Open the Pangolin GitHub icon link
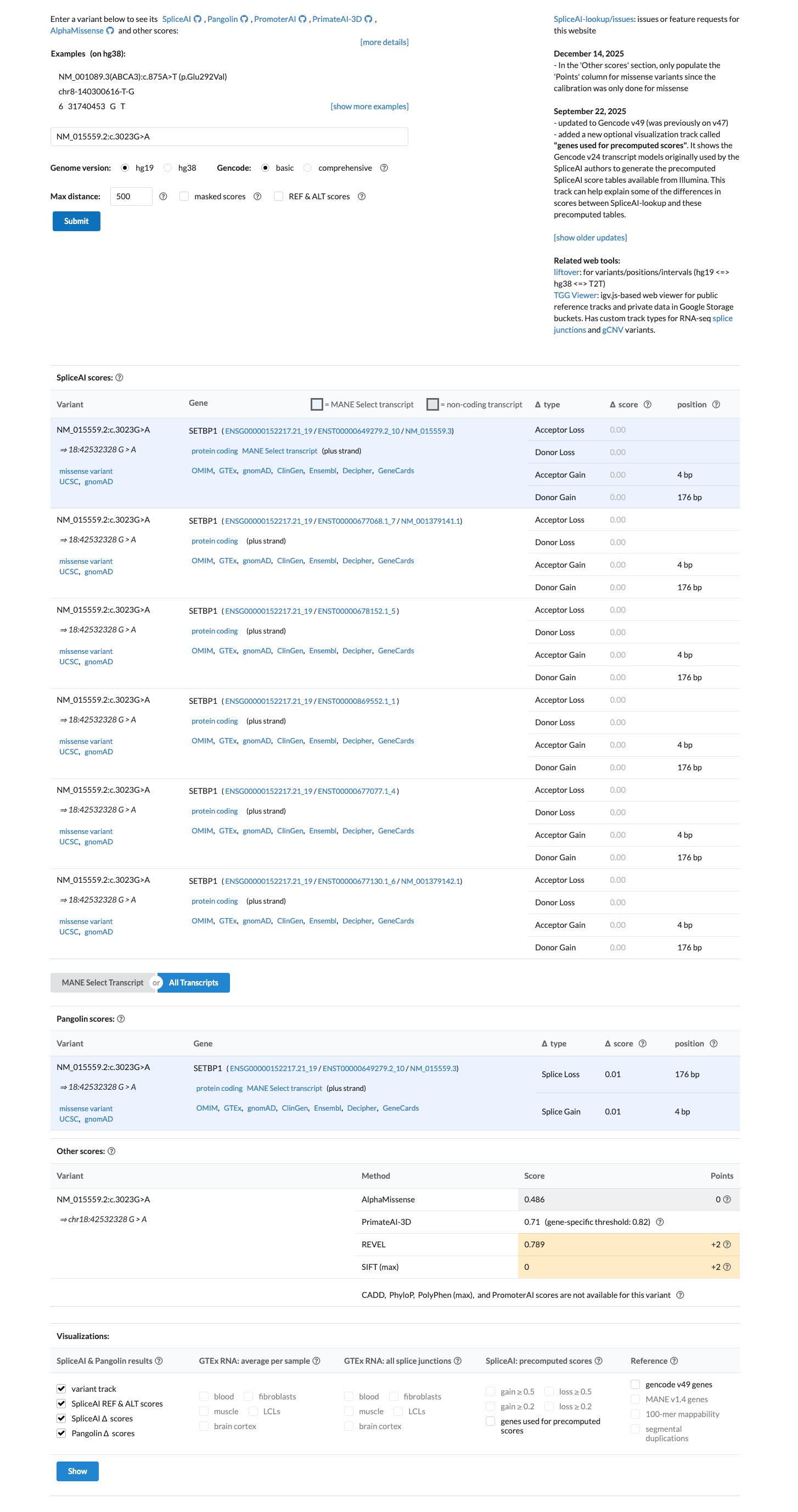798x1512 pixels. pos(244,19)
